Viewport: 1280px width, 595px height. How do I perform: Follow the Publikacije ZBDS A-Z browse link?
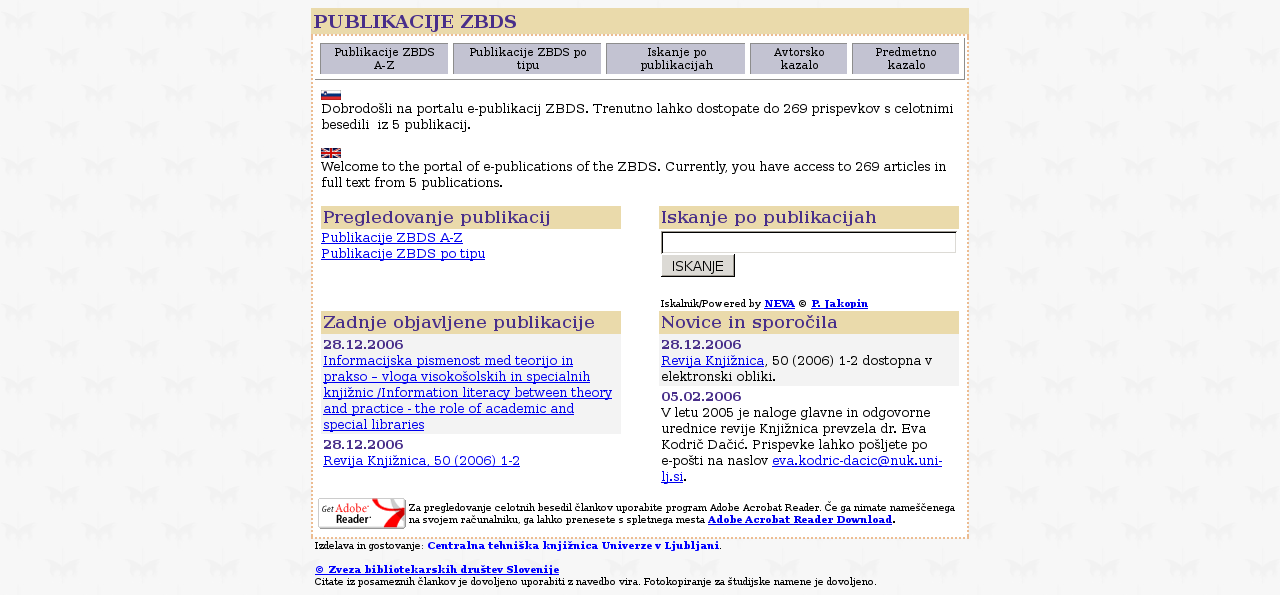391,238
